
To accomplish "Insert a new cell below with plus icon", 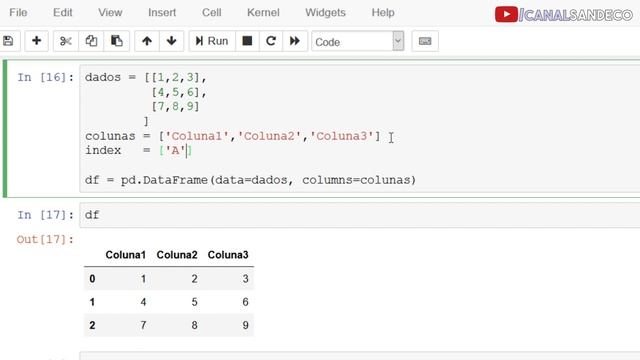I will pos(36,41).
